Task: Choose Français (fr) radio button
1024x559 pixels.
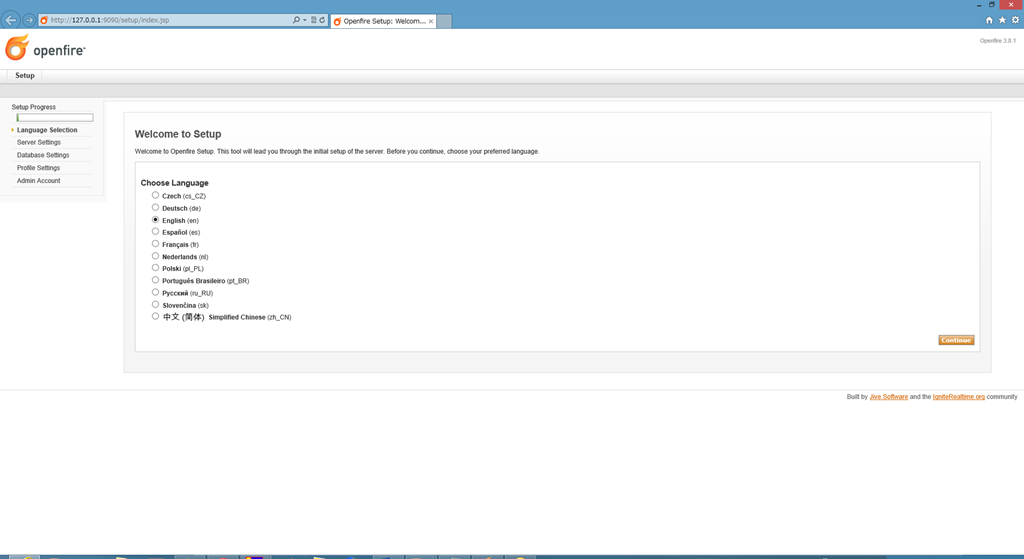Action: tap(156, 243)
